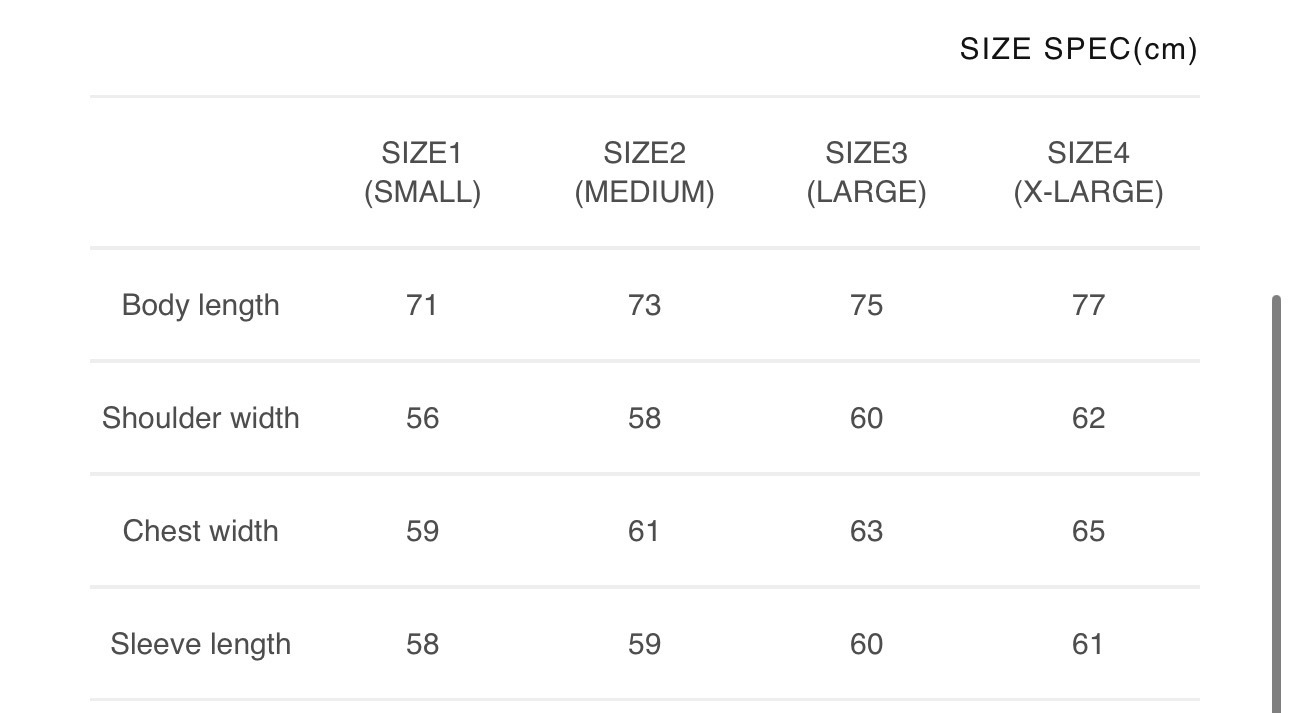Click the vertical scrollbar thumb
The width and height of the screenshot is (1290, 713).
tap(1276, 500)
